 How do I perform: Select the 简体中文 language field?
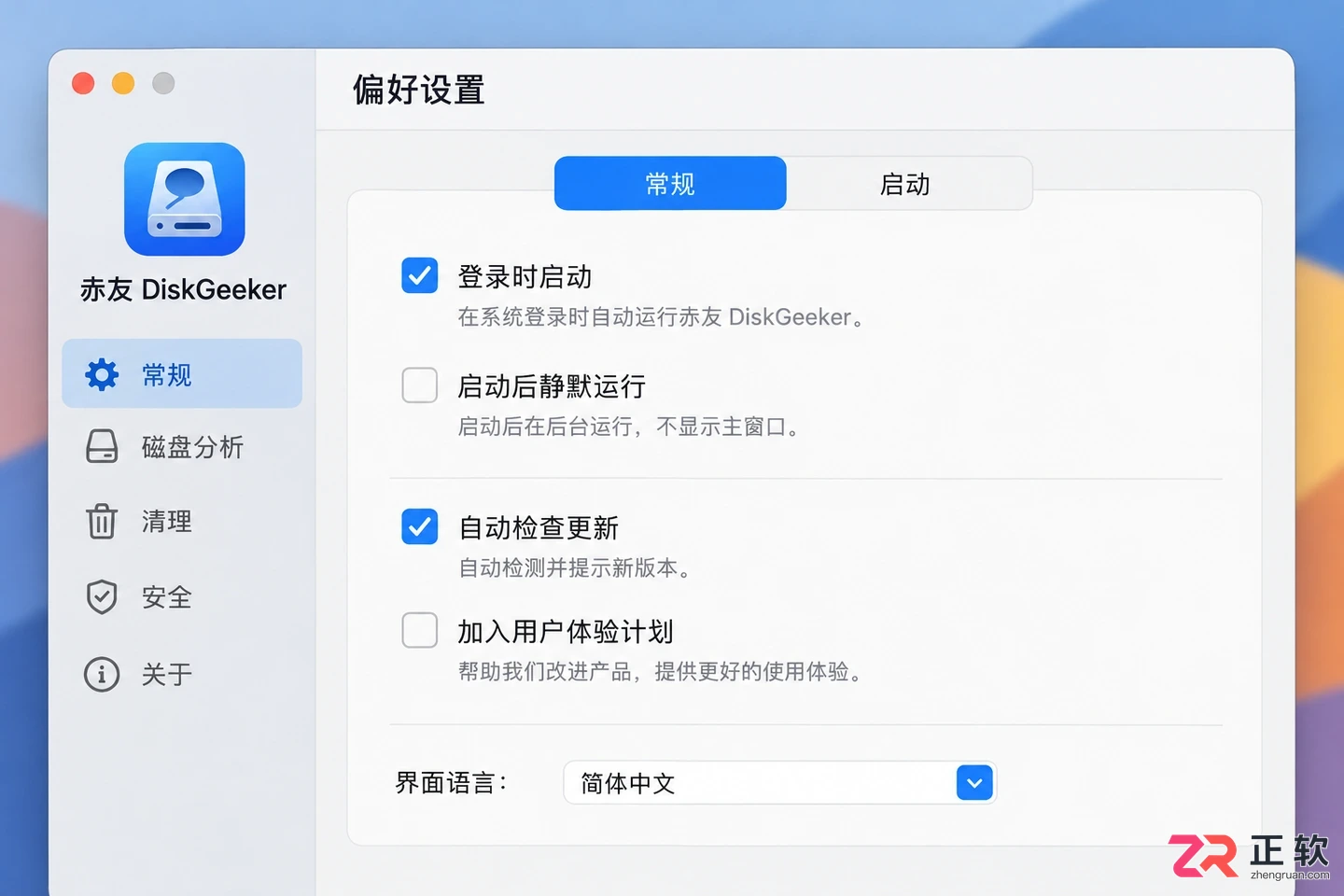click(780, 783)
